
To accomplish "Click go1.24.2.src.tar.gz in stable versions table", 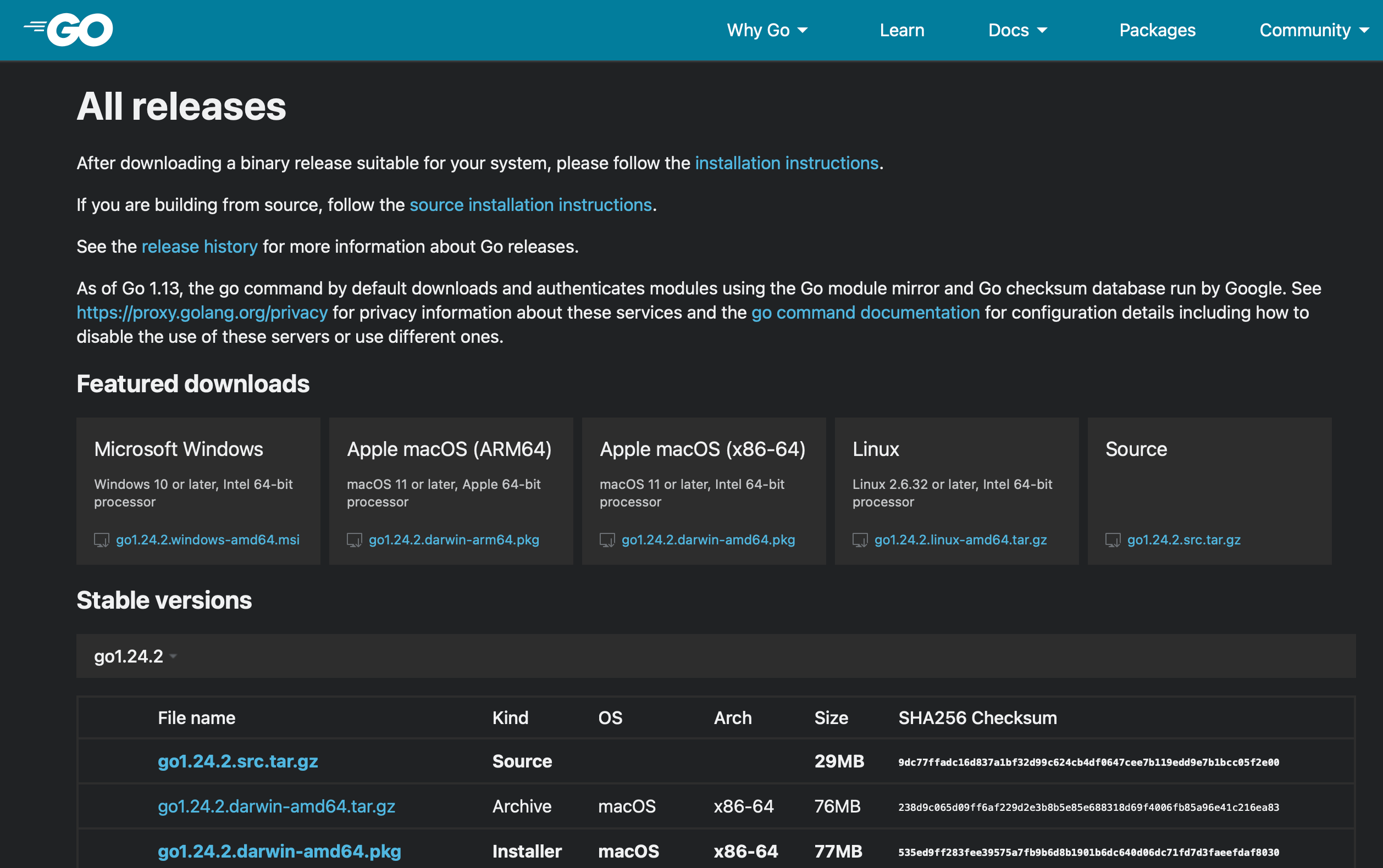I will (238, 761).
